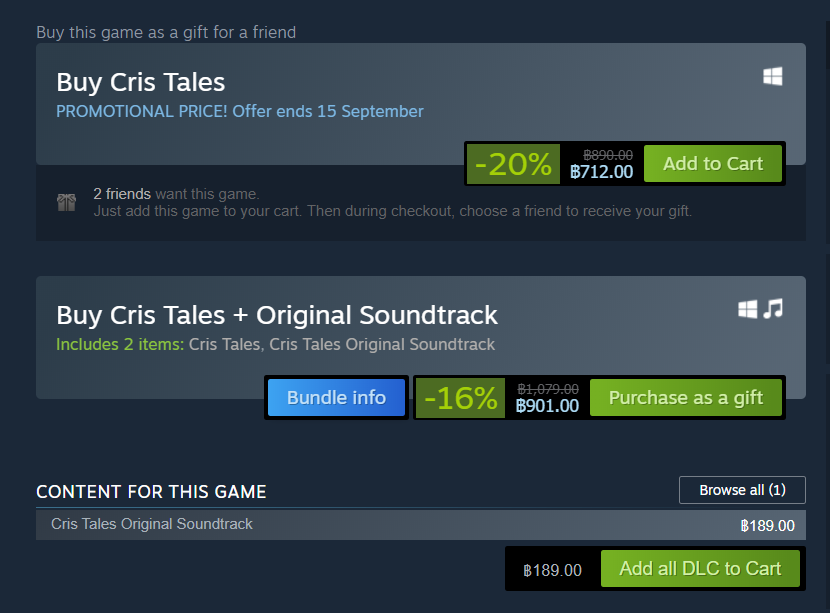The height and width of the screenshot is (613, 830).
Task: Open Bundle info for soundtrack bundle
Action: pos(336,398)
